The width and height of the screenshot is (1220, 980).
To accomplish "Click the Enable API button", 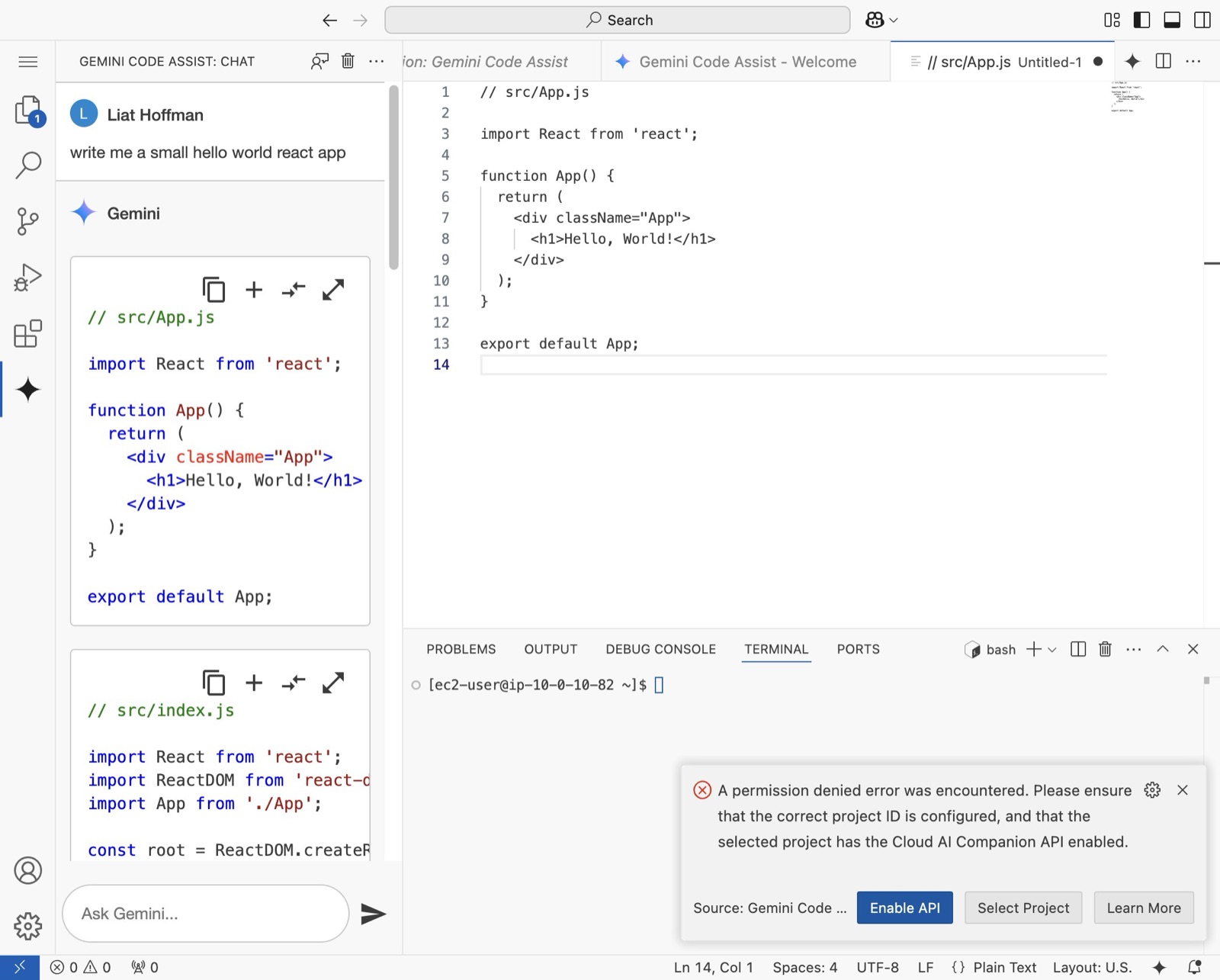I will [904, 908].
